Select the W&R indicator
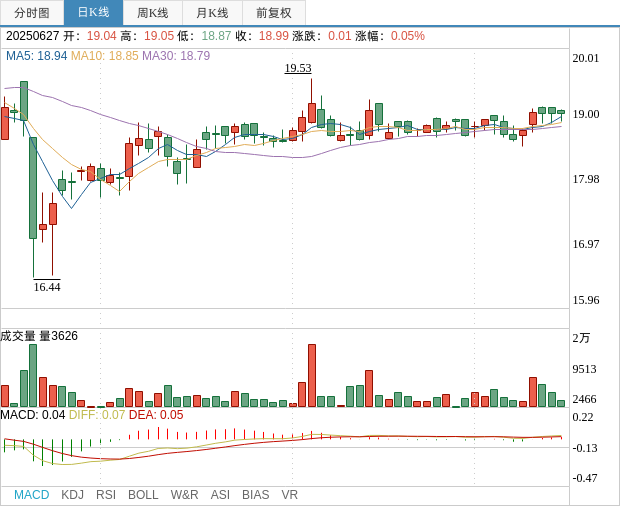Screen dimensions: 620x506 [184, 495]
